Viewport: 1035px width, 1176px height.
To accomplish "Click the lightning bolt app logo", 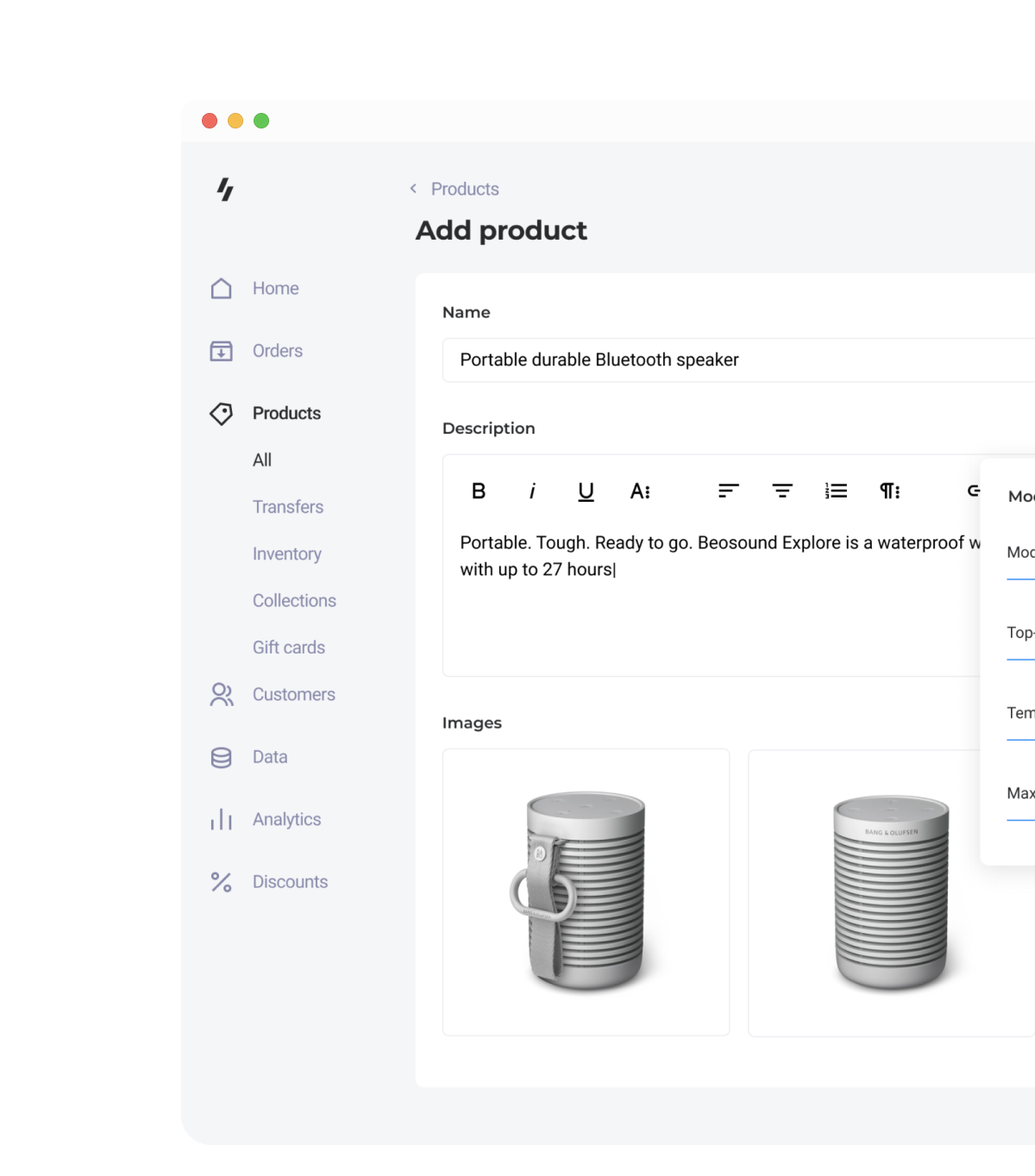I will tap(225, 189).
